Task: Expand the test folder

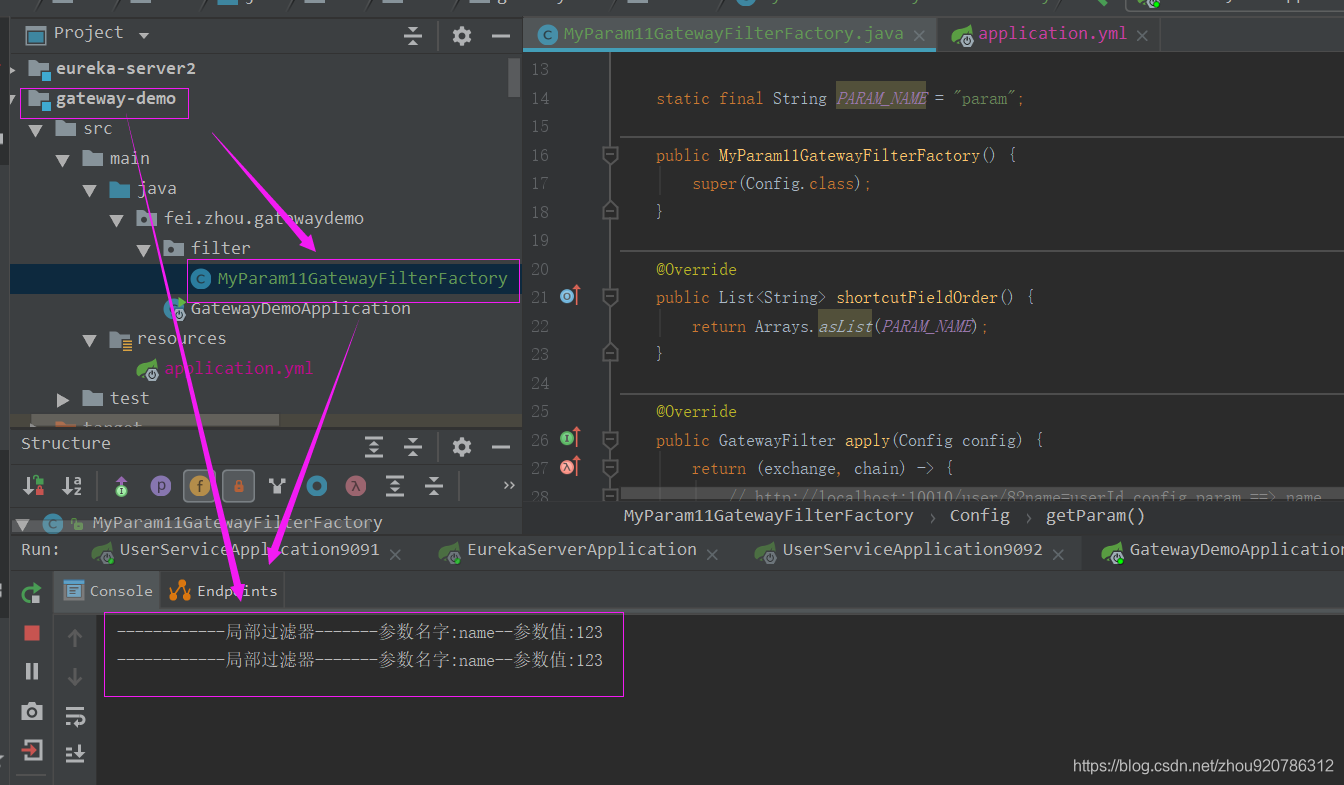Action: (63, 399)
